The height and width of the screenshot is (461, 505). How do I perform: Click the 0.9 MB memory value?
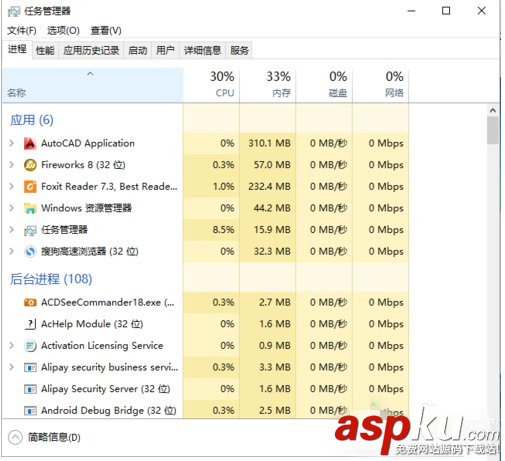(275, 345)
